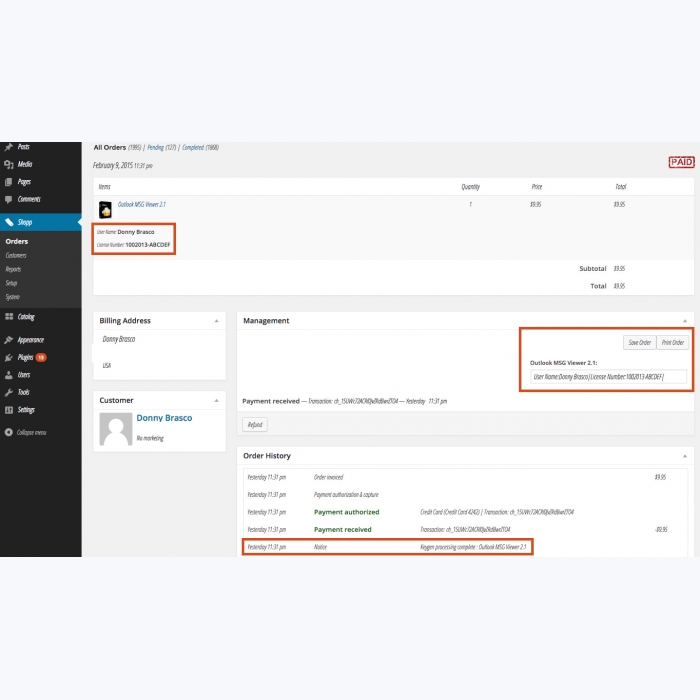This screenshot has height=700, width=700.
Task: Click the Print Order button
Action: (672, 342)
